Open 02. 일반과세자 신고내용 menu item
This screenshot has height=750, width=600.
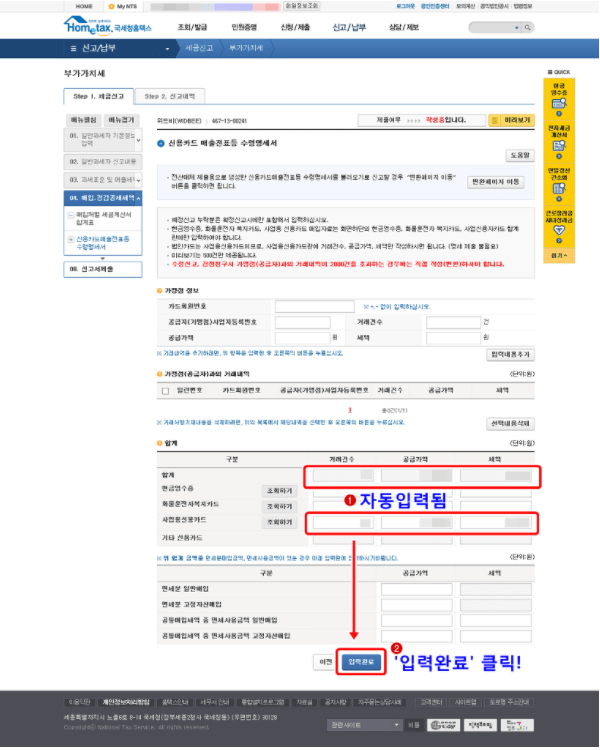pyautogui.click(x=102, y=162)
